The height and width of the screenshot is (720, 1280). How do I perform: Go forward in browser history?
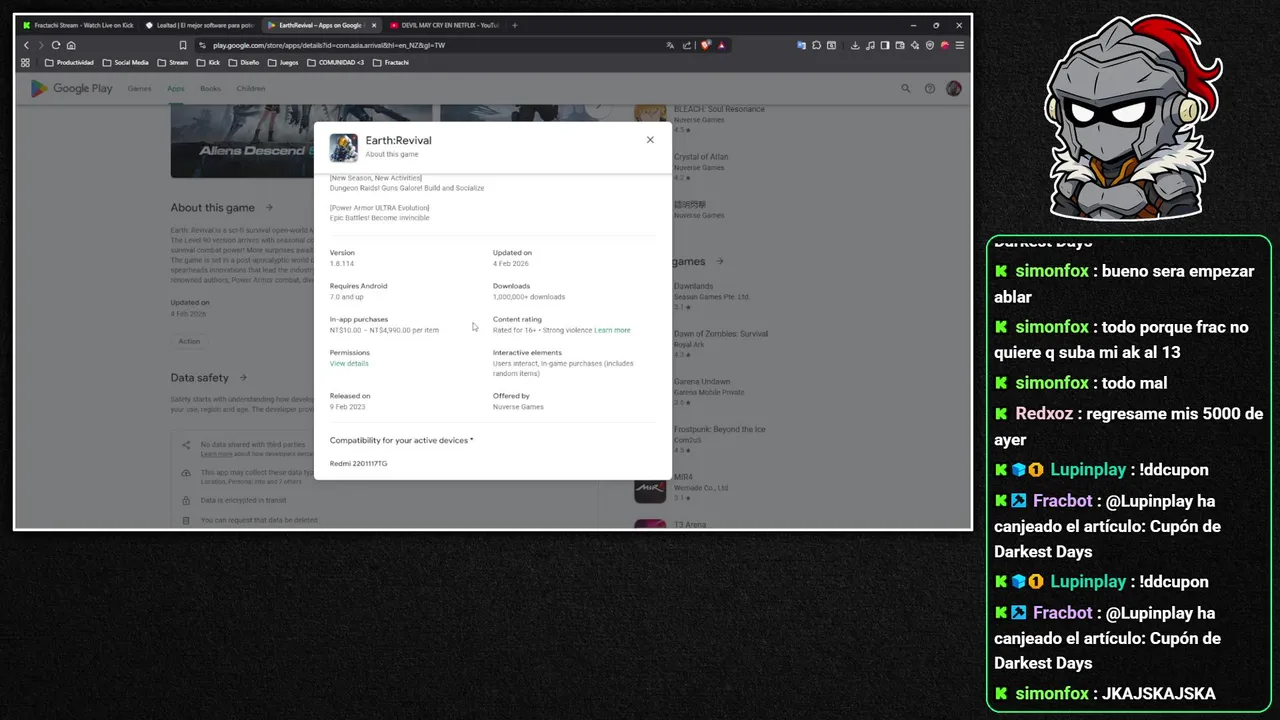click(41, 45)
